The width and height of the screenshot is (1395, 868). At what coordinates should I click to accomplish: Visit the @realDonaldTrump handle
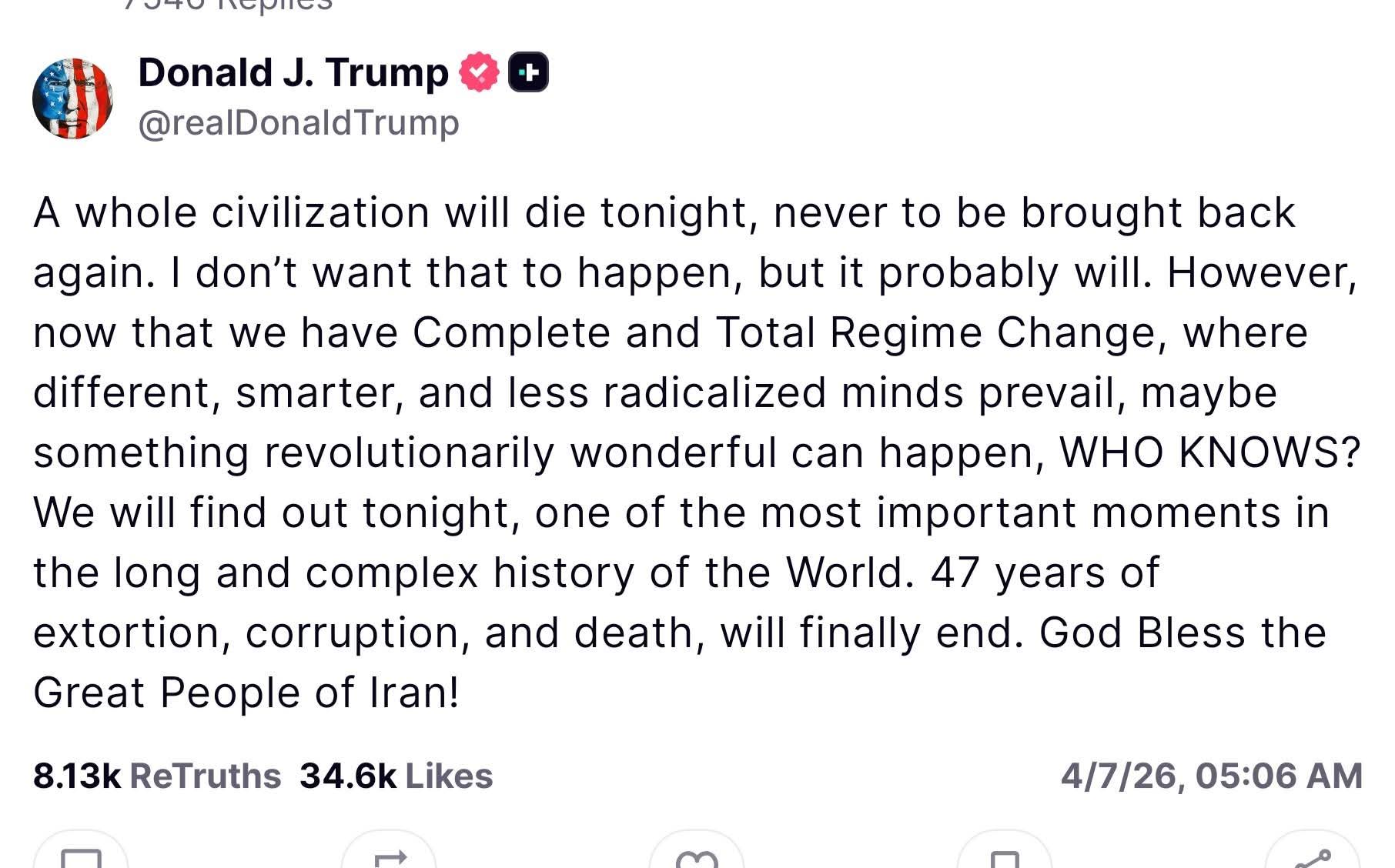click(299, 122)
